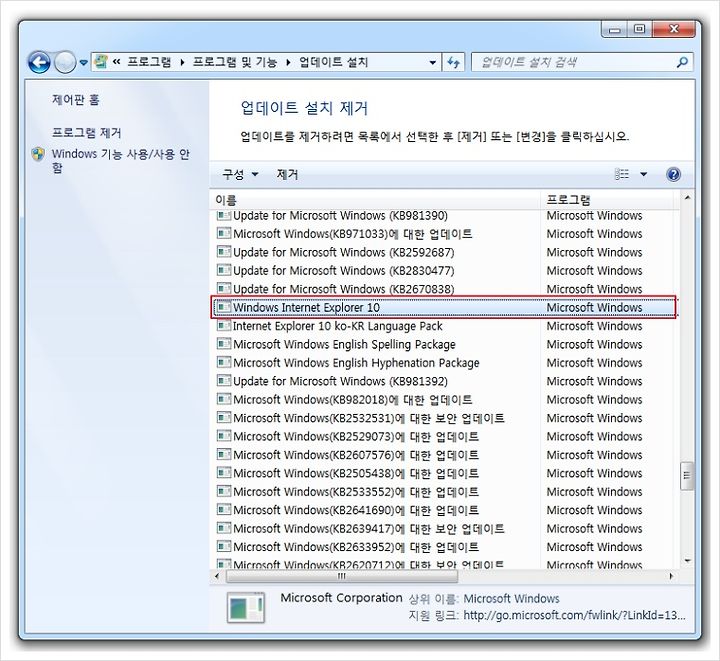720x661 pixels.
Task: Select Update for Microsoft Windows (KB981392)
Action: [x=444, y=381]
